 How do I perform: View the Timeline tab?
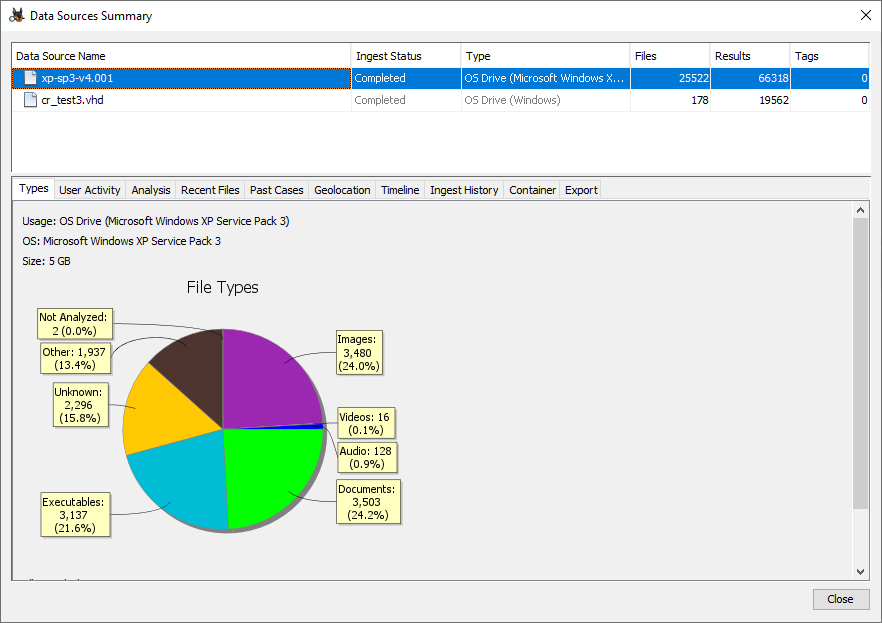click(x=400, y=190)
